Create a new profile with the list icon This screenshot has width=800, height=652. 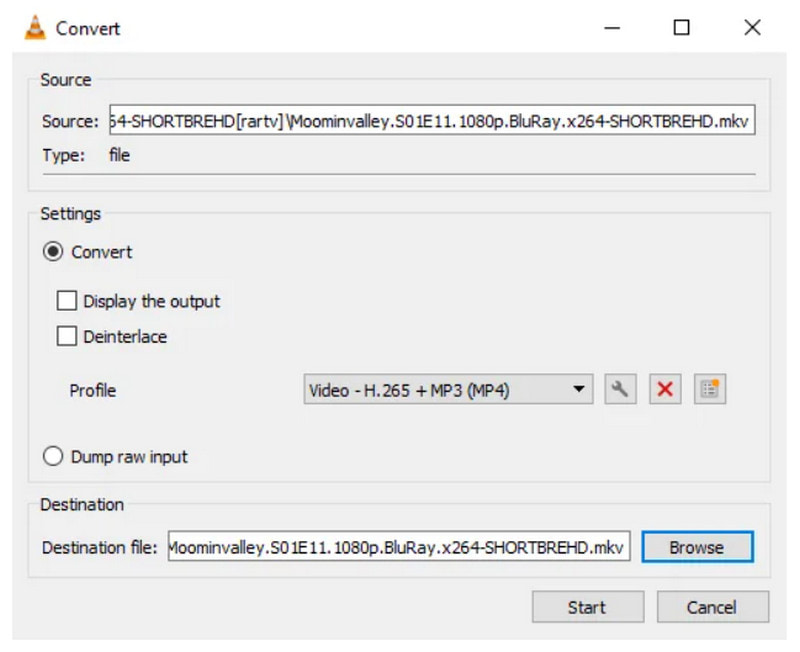(x=709, y=390)
